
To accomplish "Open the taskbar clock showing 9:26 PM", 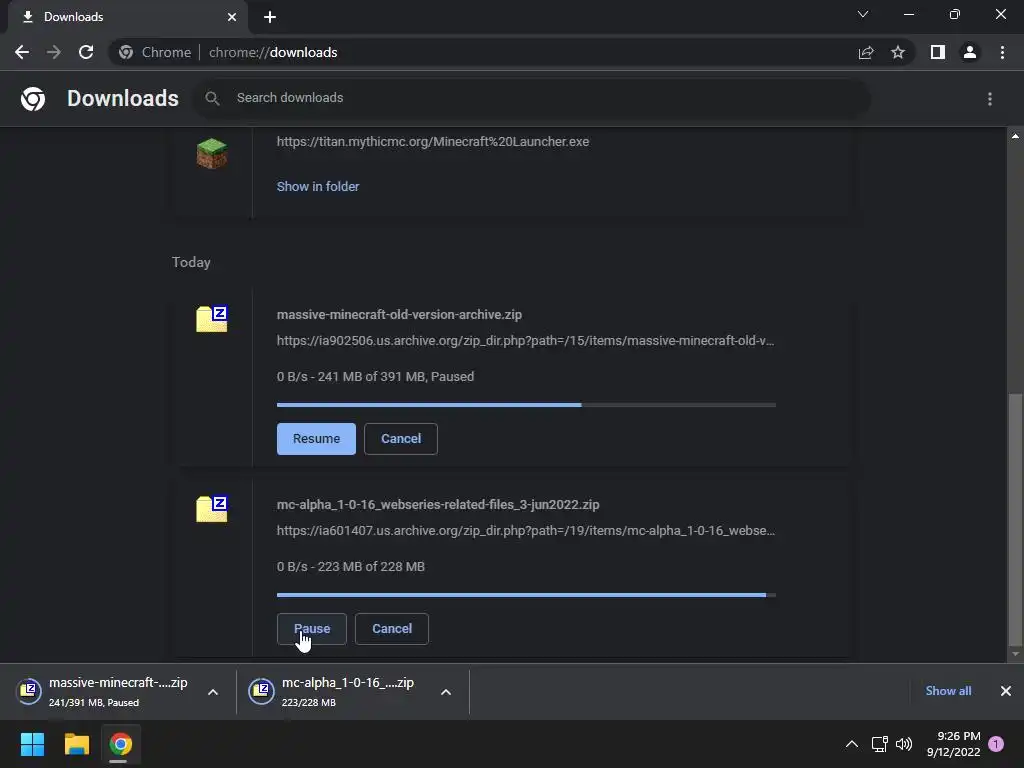I will (x=953, y=744).
